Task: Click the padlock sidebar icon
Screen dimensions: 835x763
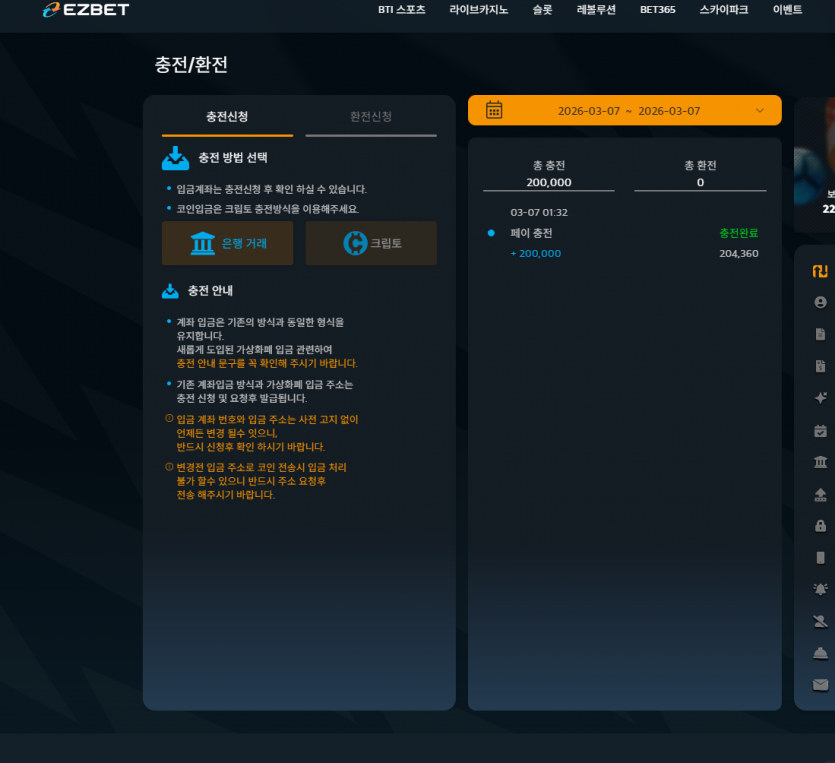Action: click(x=820, y=526)
